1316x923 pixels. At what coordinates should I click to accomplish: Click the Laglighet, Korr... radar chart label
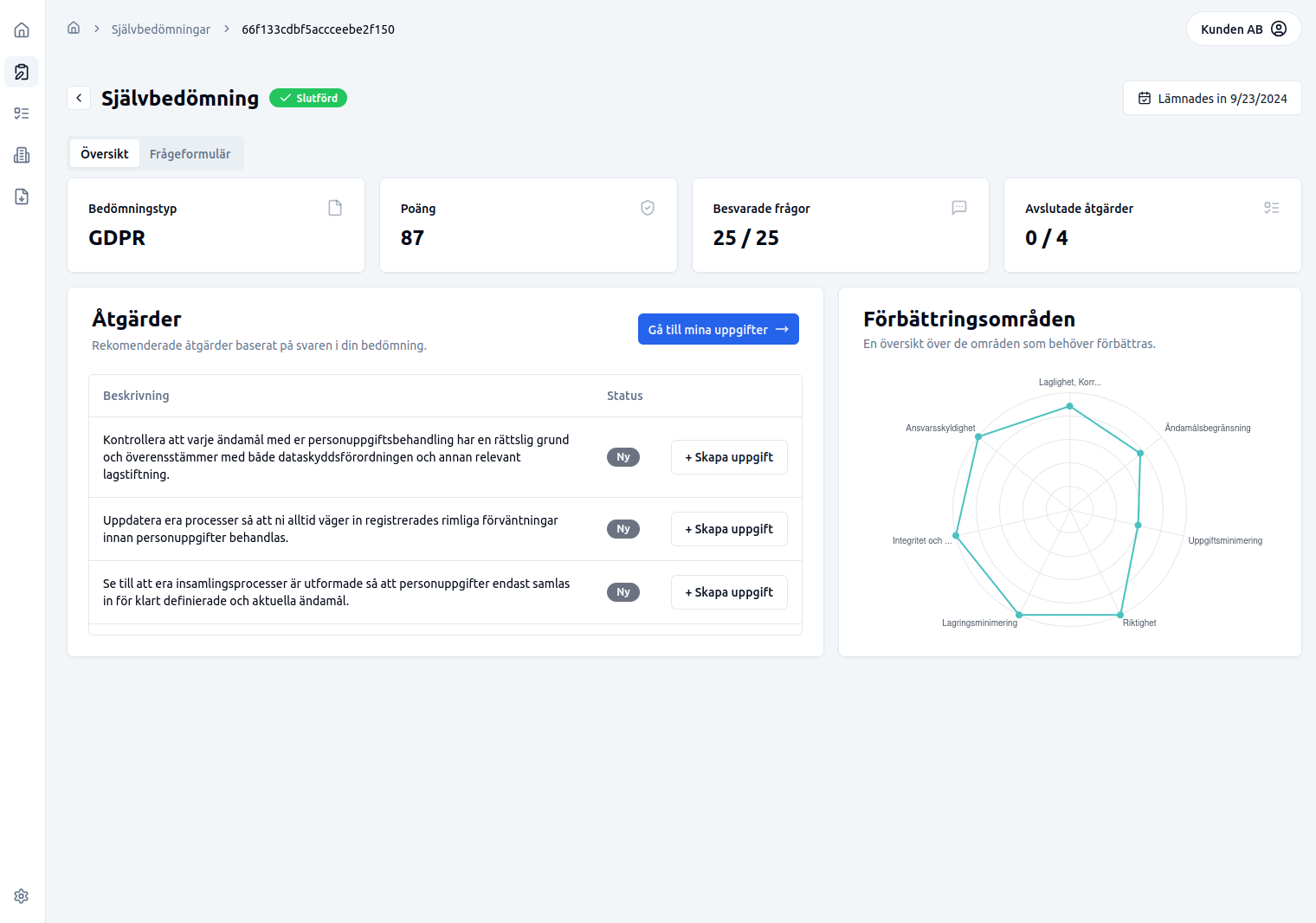click(1070, 382)
